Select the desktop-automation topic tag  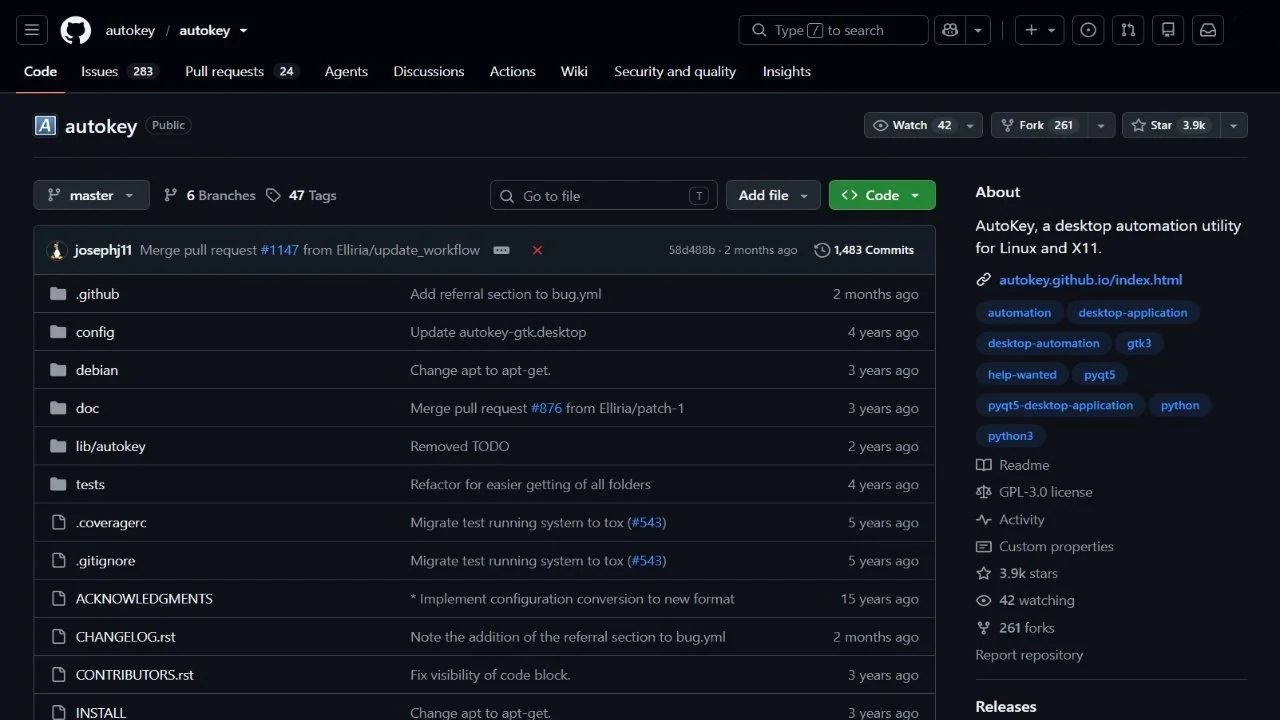[x=1043, y=343]
